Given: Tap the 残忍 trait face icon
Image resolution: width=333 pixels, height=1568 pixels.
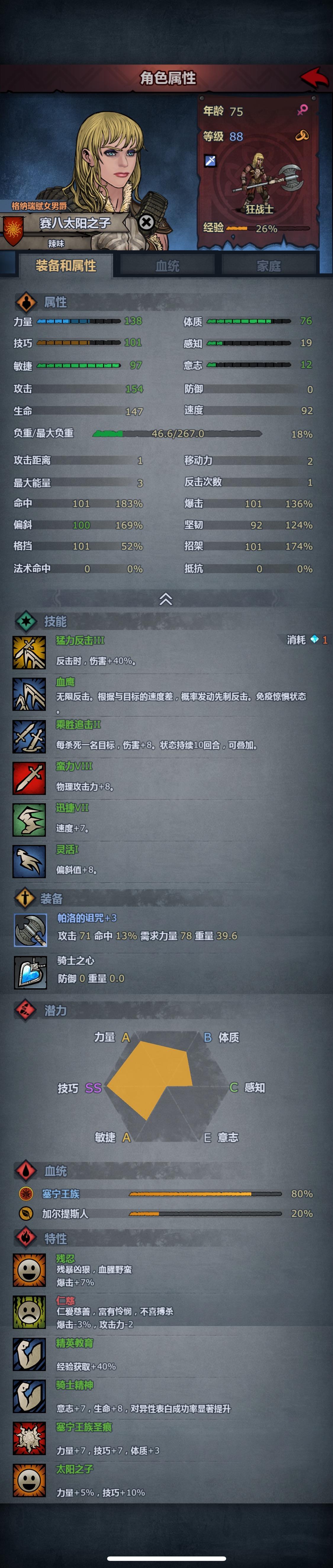Looking at the screenshot, I should pyautogui.click(x=29, y=1270).
